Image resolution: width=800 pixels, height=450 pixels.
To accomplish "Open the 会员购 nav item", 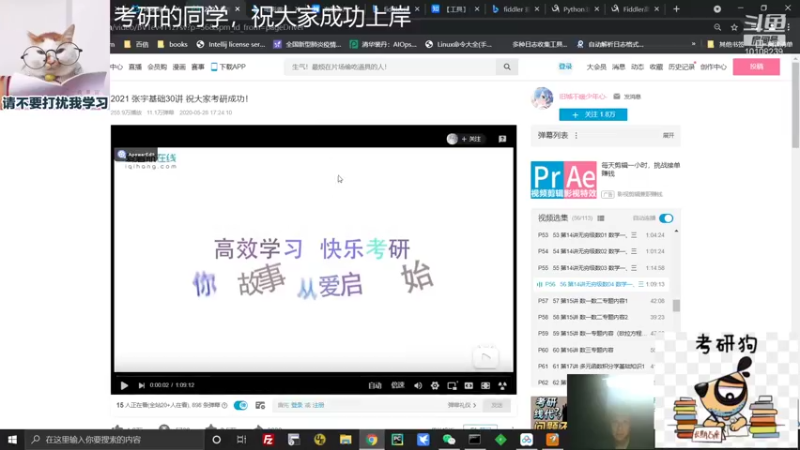I will point(157,67).
